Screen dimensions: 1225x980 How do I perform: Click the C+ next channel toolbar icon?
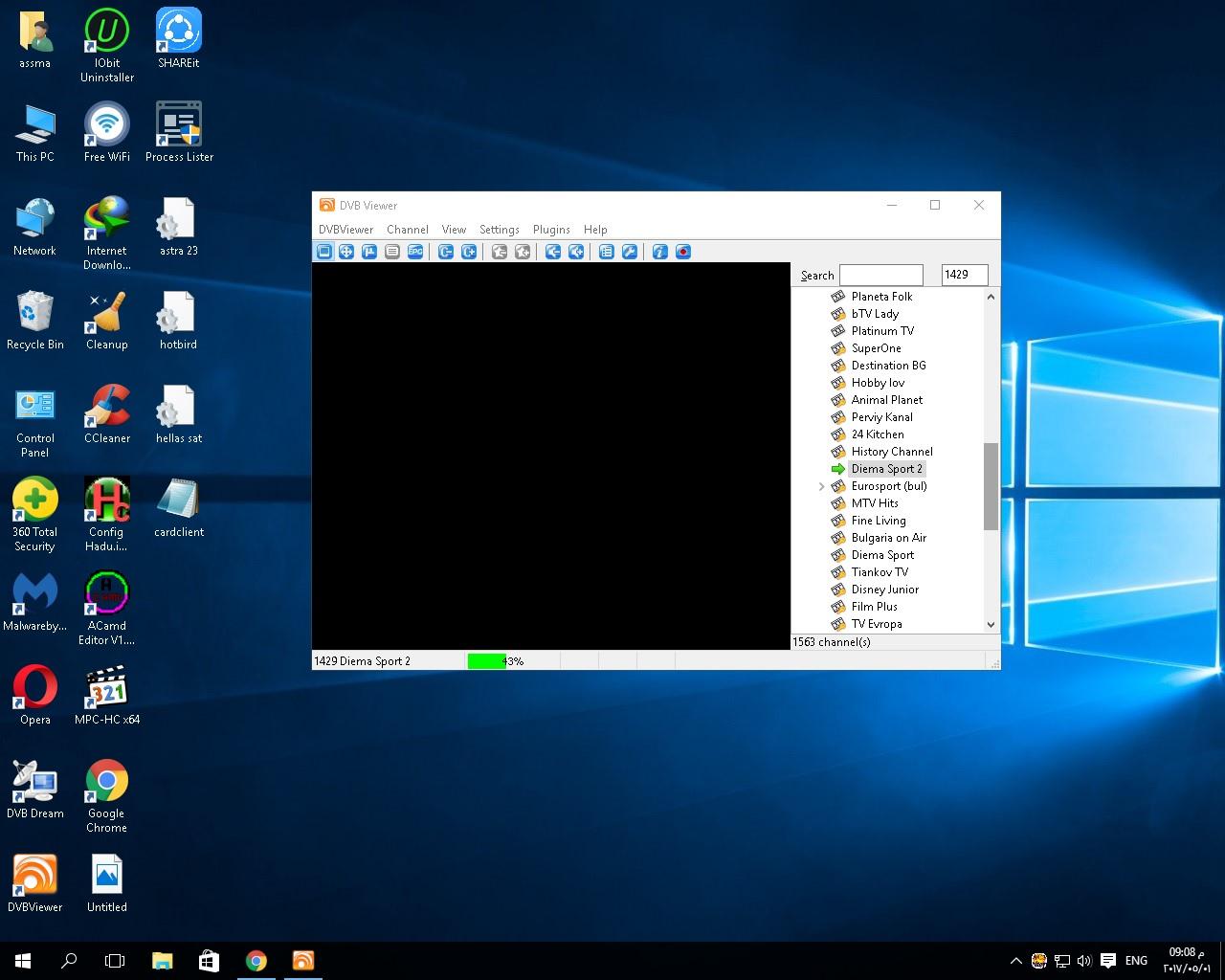(469, 252)
